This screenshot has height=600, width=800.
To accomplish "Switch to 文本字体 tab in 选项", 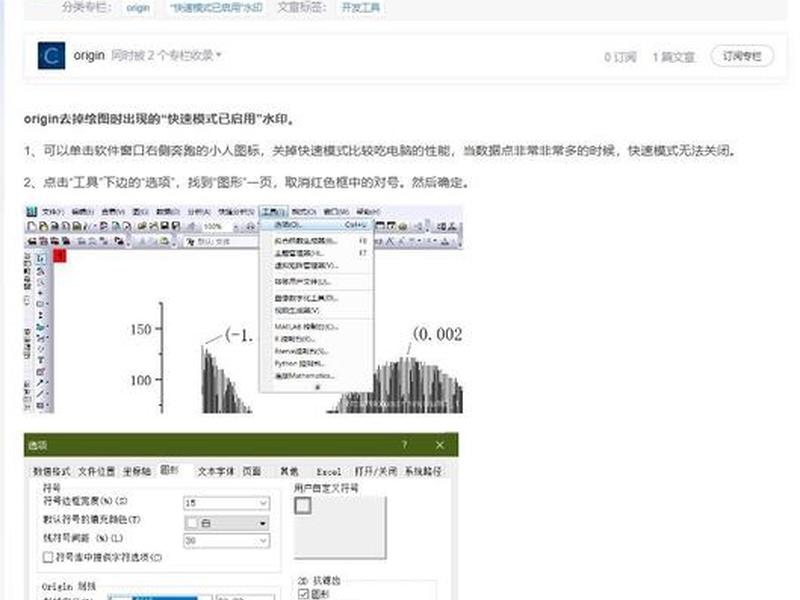I will [x=215, y=472].
